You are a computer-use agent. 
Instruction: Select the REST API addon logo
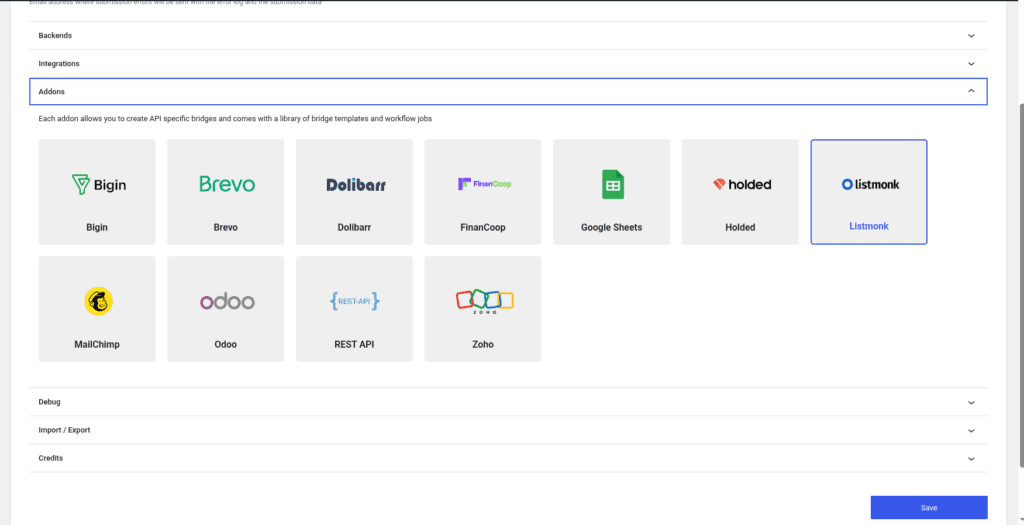[355, 301]
